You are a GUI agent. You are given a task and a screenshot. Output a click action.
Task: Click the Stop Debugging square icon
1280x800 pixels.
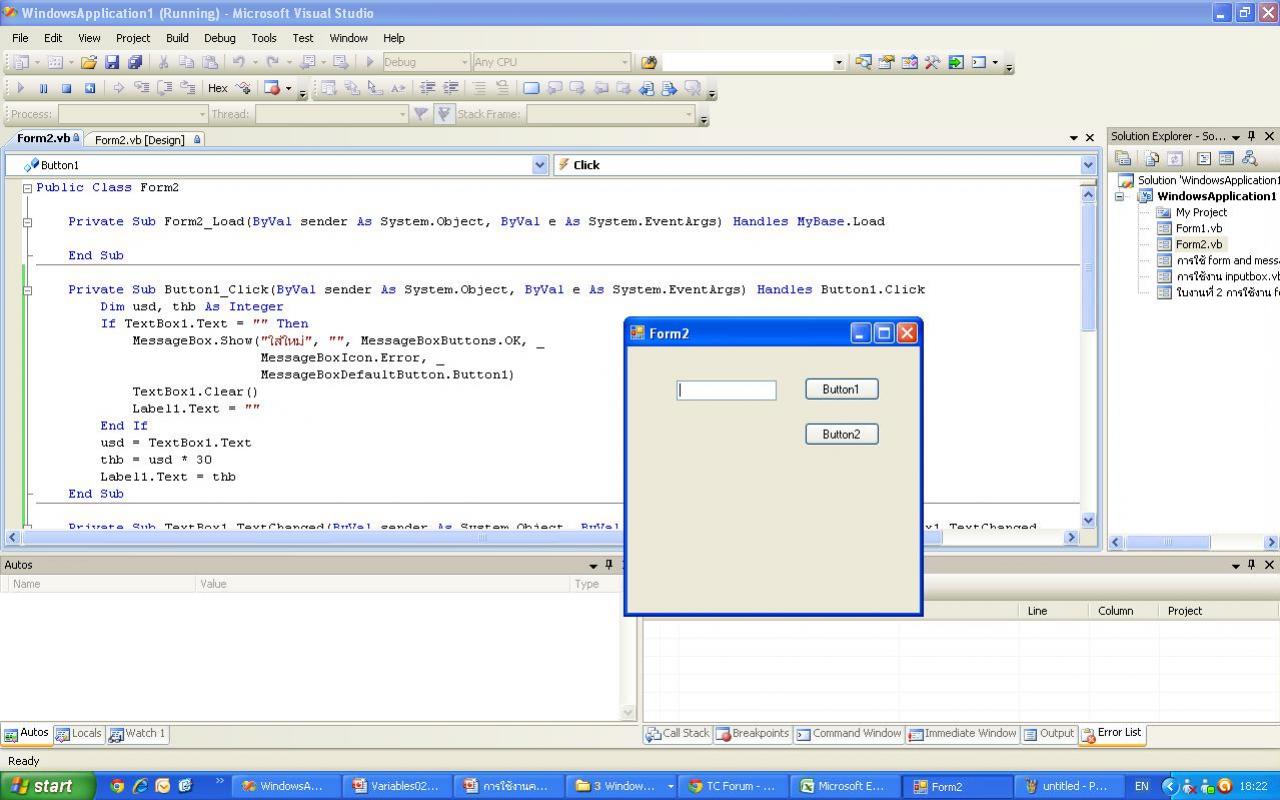click(66, 88)
